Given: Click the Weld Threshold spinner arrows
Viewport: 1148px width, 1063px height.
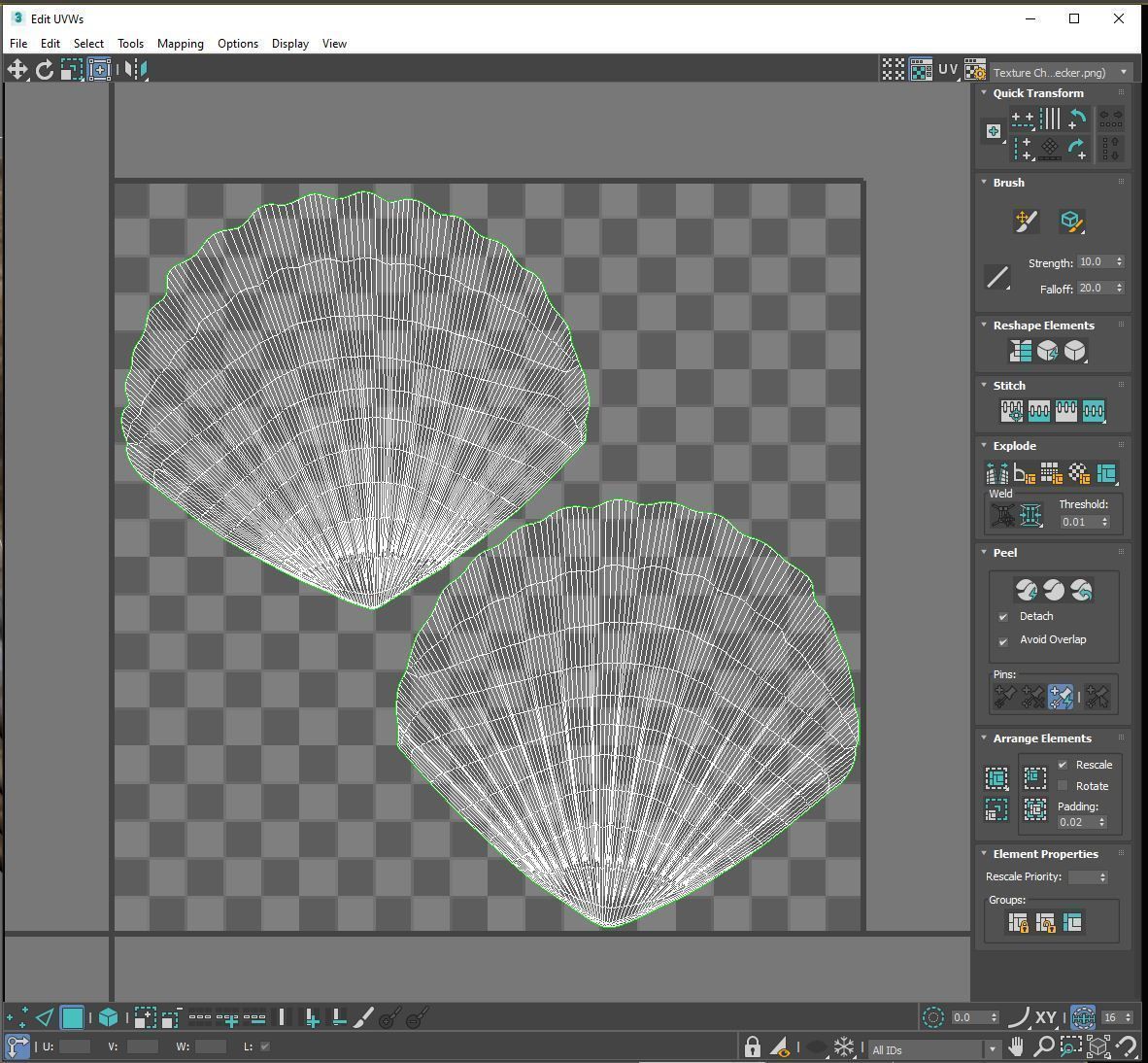Looking at the screenshot, I should 1105,522.
